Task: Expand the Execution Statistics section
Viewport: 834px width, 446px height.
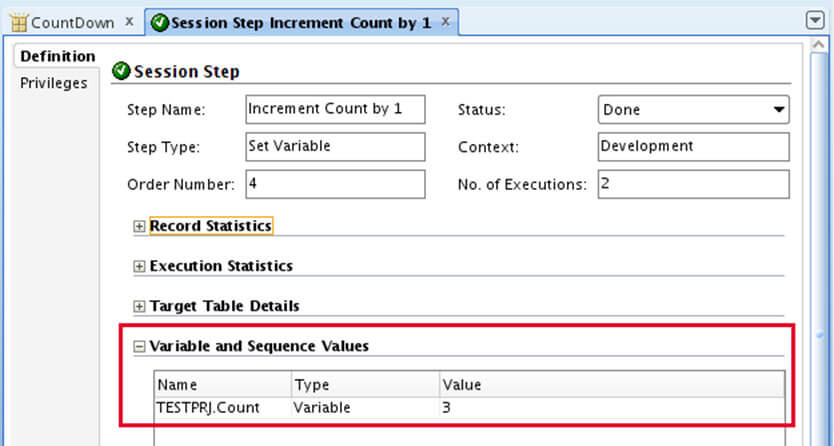Action: (139, 266)
